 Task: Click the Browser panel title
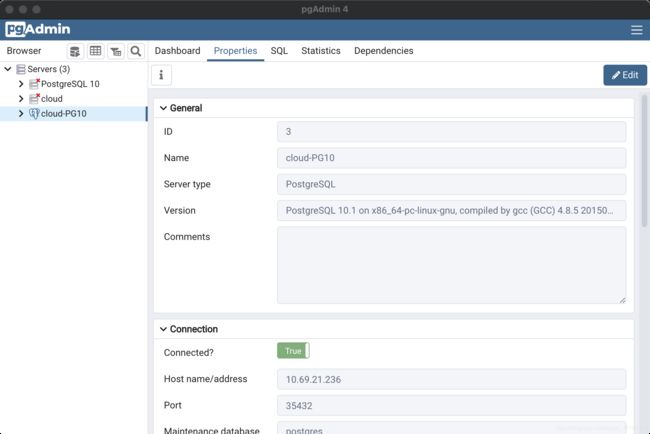pyautogui.click(x=24, y=51)
